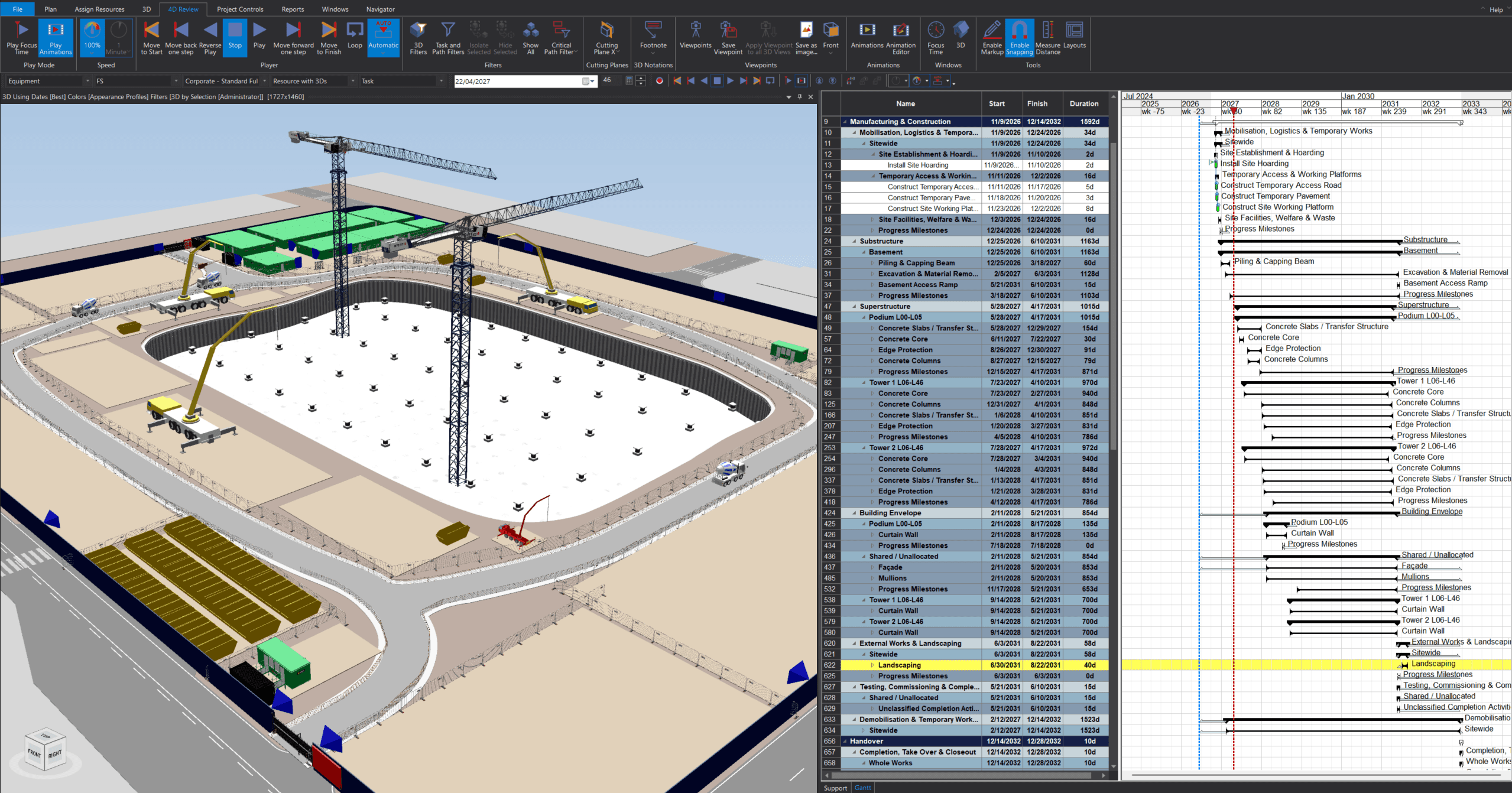Pin the 3D view panel
This screenshot has width=1512, height=793.
click(x=800, y=96)
